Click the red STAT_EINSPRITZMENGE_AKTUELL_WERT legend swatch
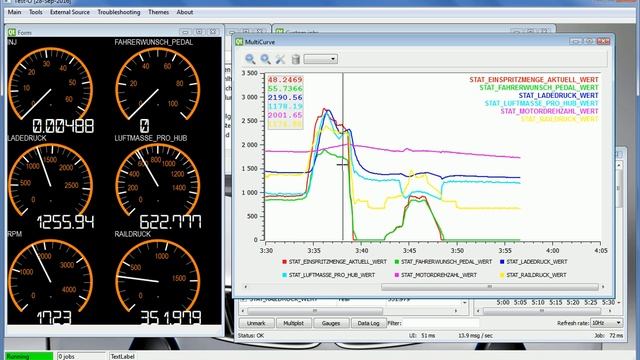Viewport: 640px width, 360px height. point(284,262)
